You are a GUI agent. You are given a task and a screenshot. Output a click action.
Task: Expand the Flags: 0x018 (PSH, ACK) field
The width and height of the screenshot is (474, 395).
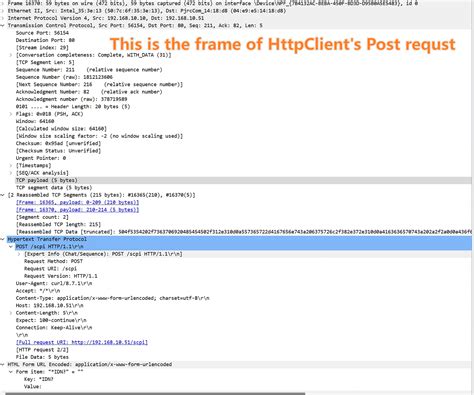(11, 114)
